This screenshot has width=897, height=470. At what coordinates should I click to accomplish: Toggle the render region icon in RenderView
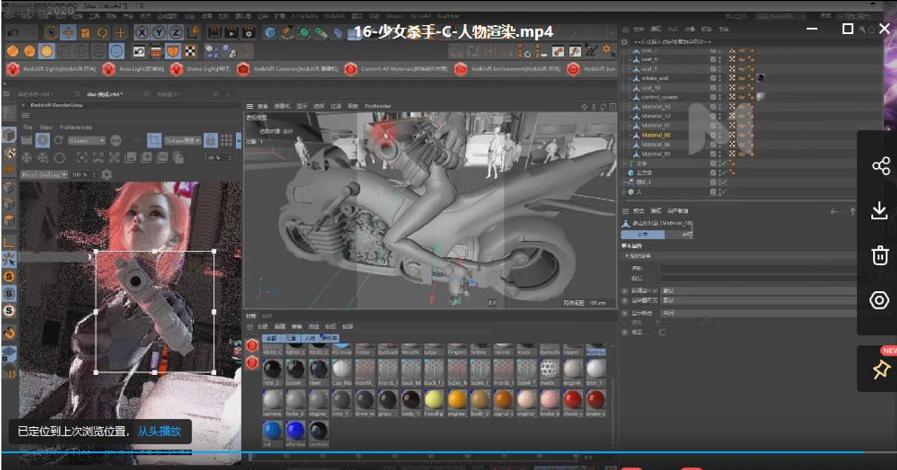[154, 140]
